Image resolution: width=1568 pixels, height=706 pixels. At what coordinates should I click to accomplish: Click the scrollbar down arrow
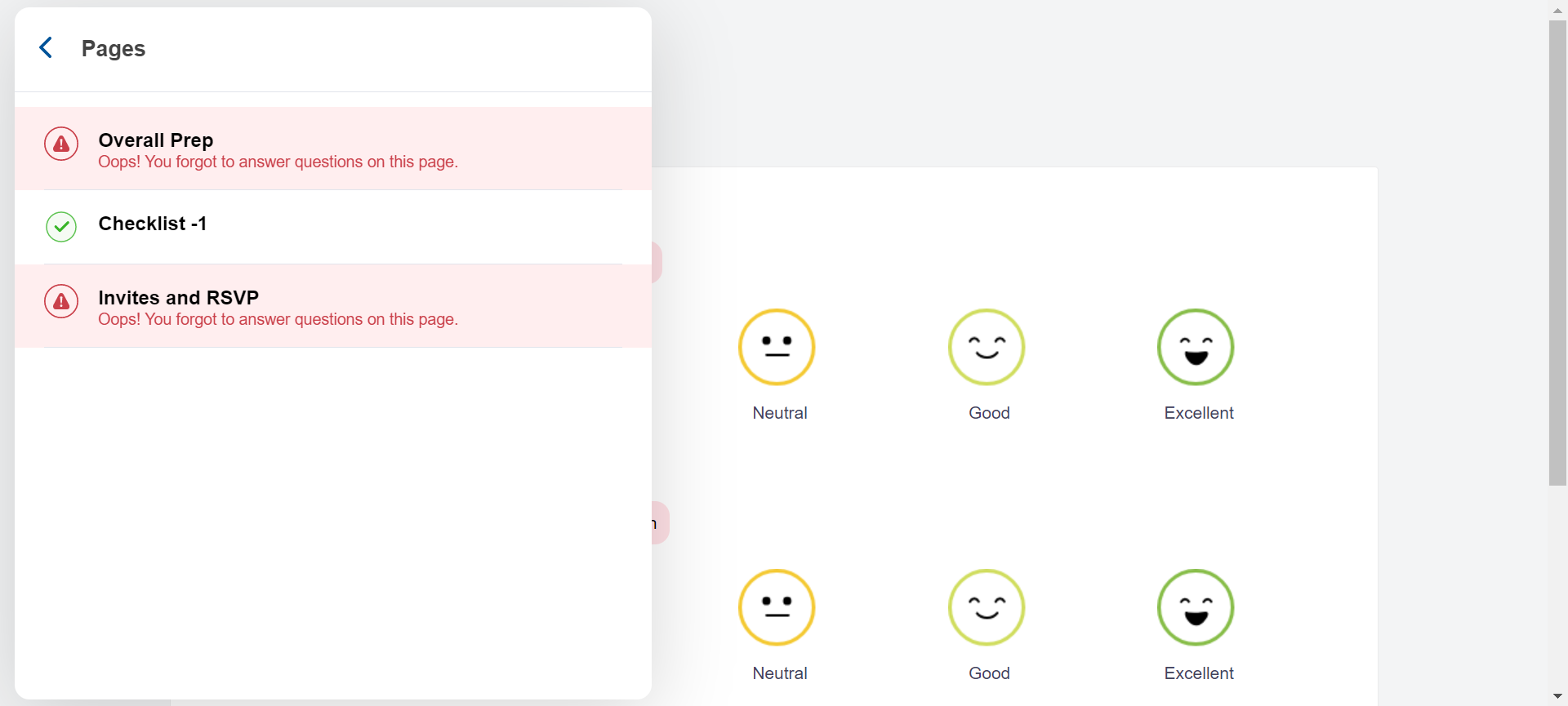[x=1557, y=696]
